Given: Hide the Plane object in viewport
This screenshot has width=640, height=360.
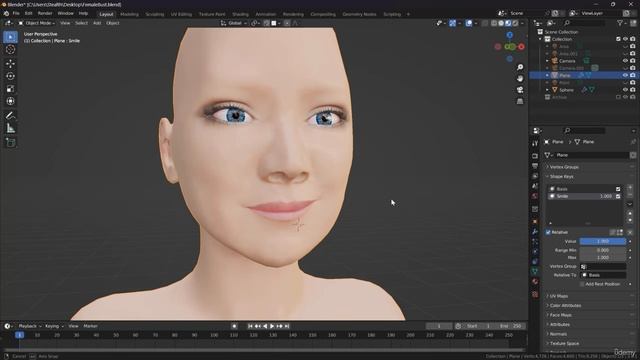Looking at the screenshot, I should [625, 76].
